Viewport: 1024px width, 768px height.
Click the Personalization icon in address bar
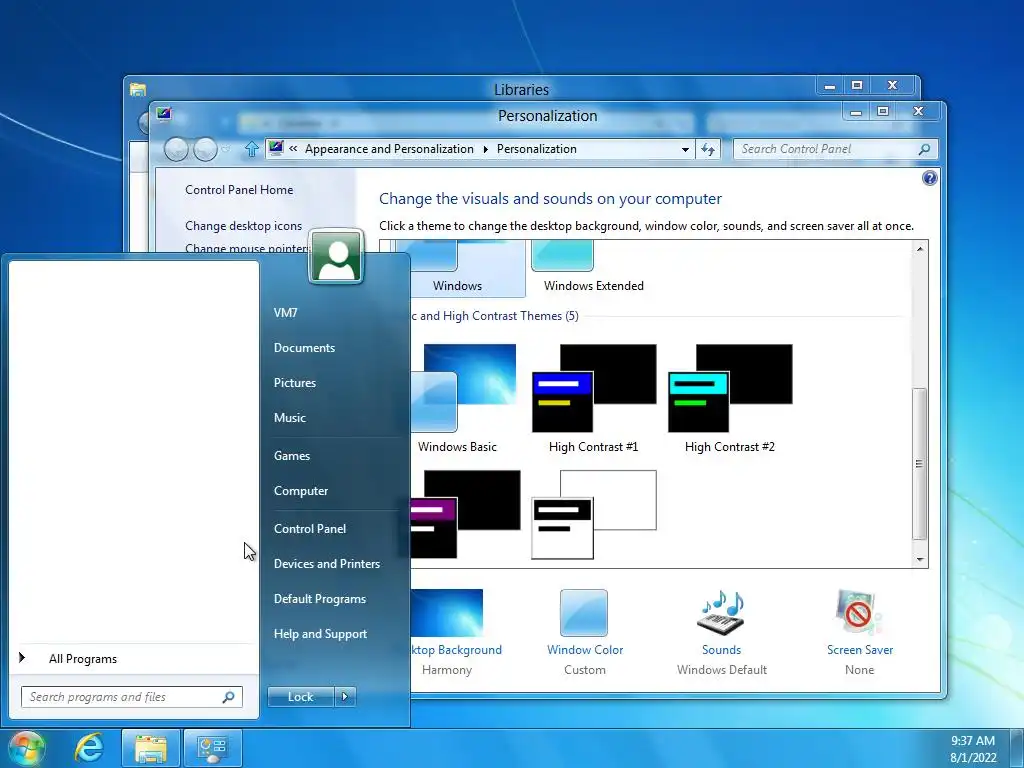(x=276, y=148)
